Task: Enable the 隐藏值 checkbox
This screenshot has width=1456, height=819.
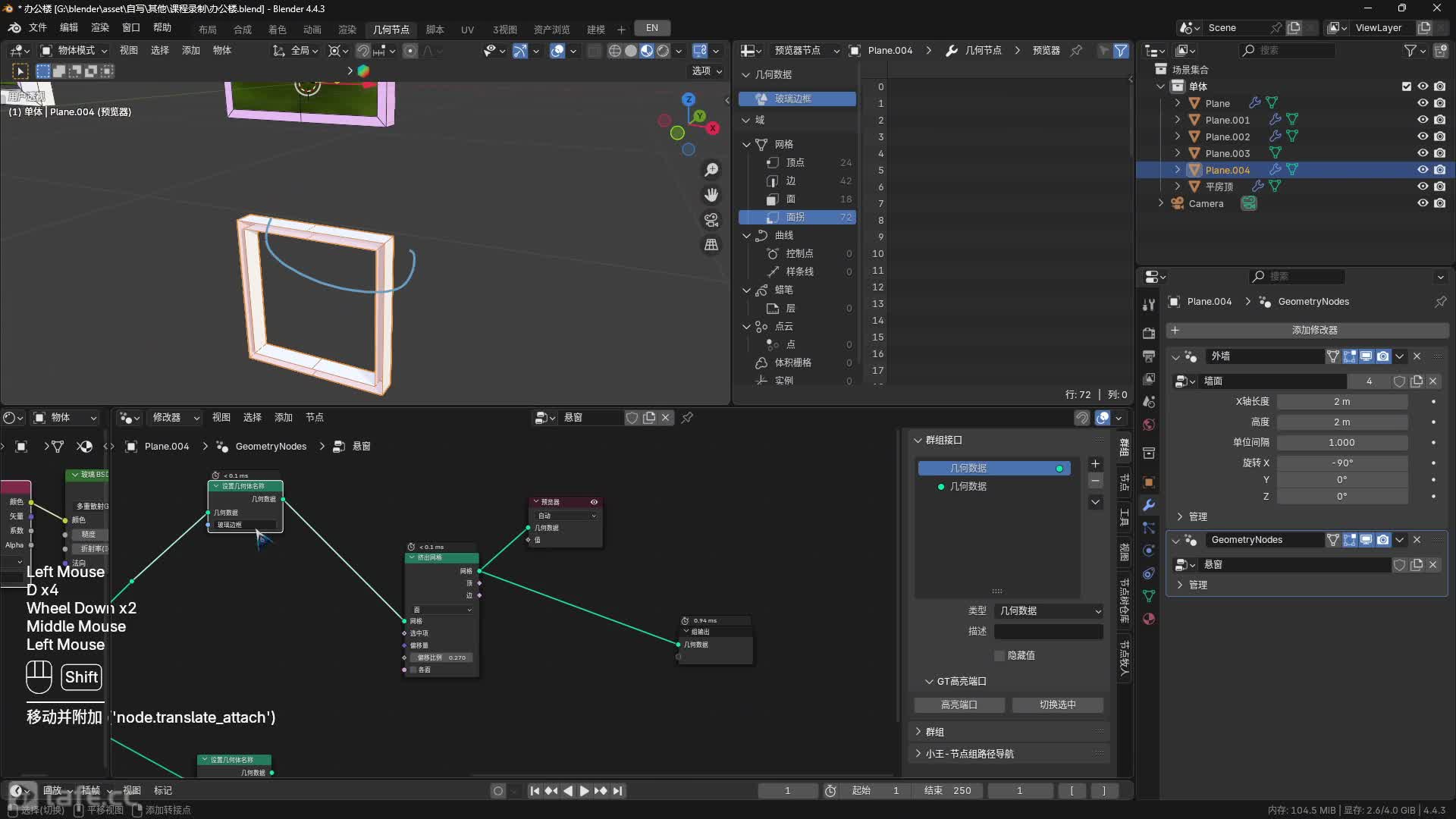Action: (x=999, y=656)
